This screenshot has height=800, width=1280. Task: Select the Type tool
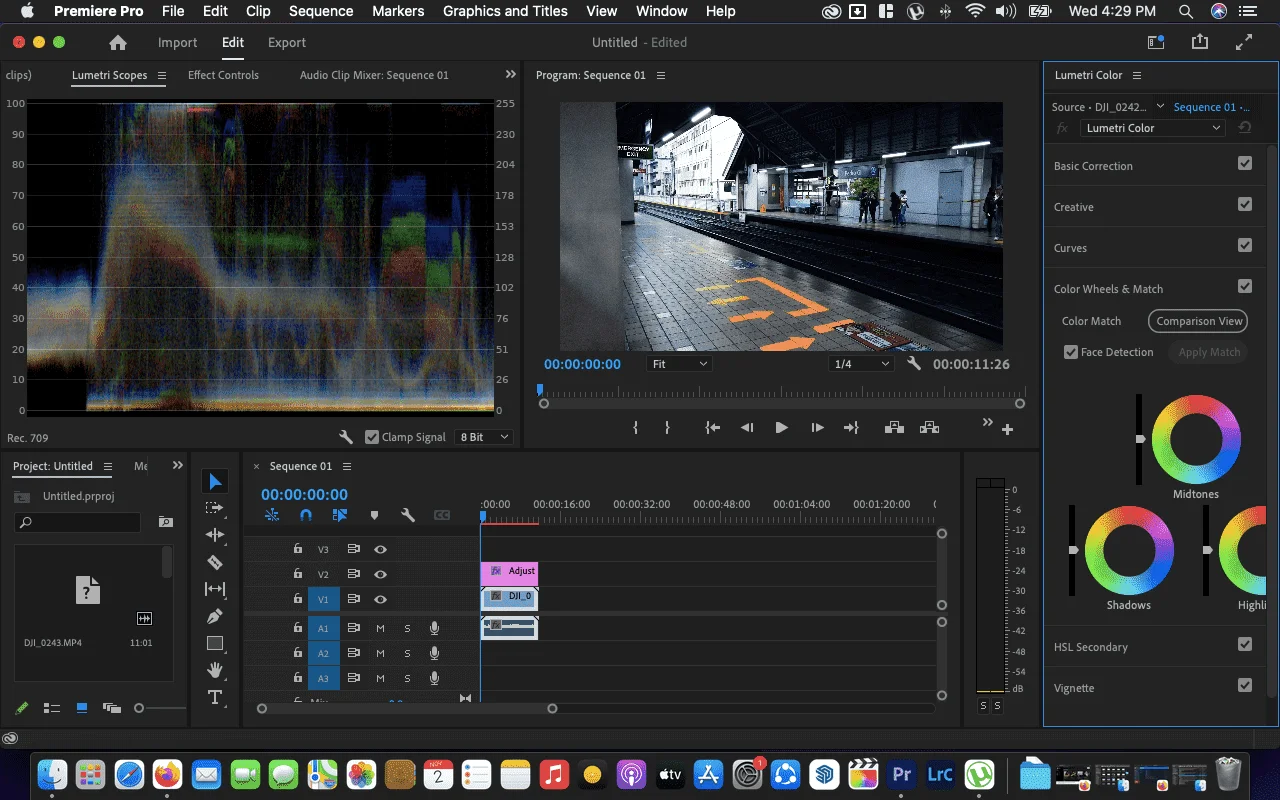tap(215, 697)
